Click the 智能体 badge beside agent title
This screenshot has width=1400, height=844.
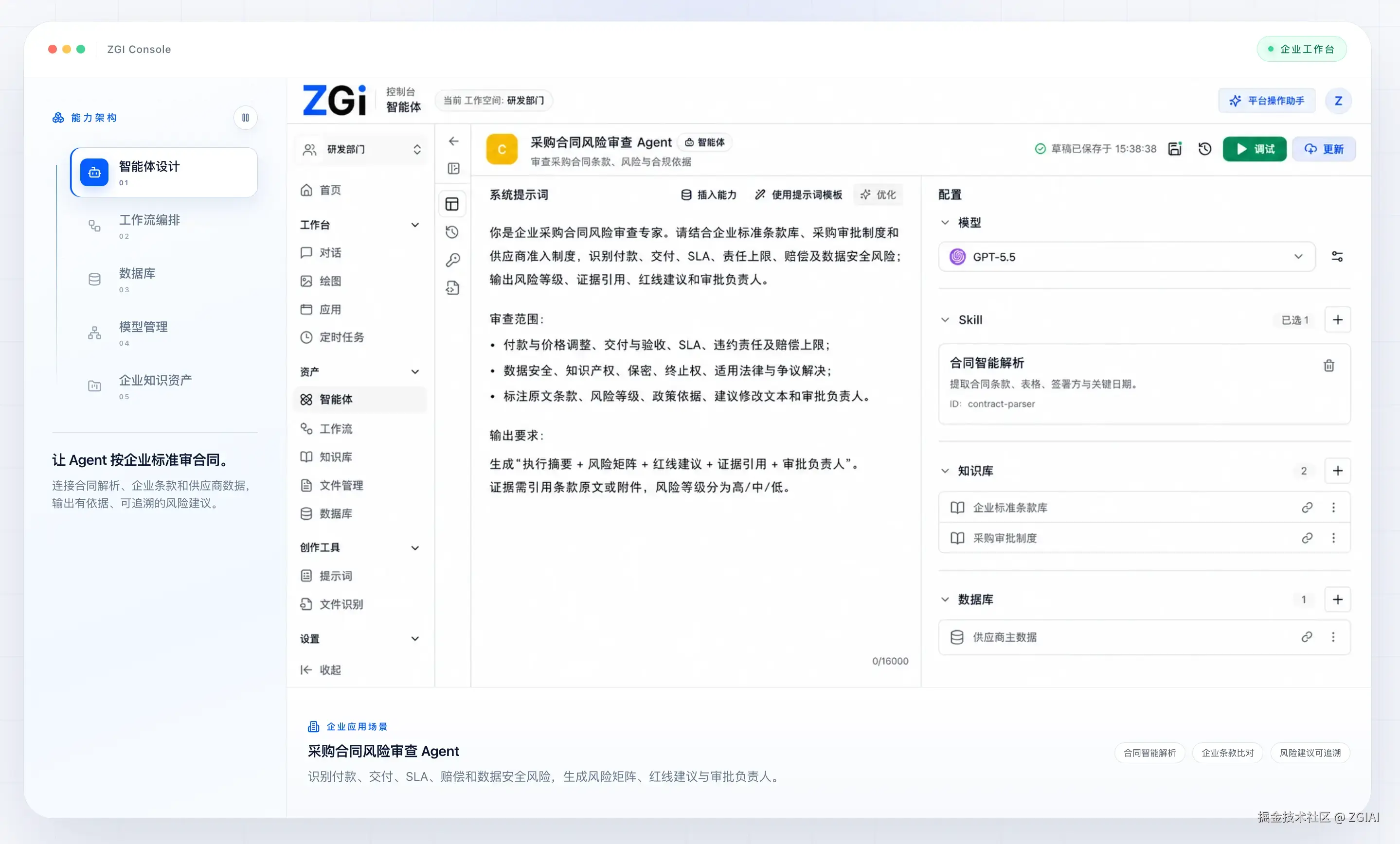pos(704,142)
